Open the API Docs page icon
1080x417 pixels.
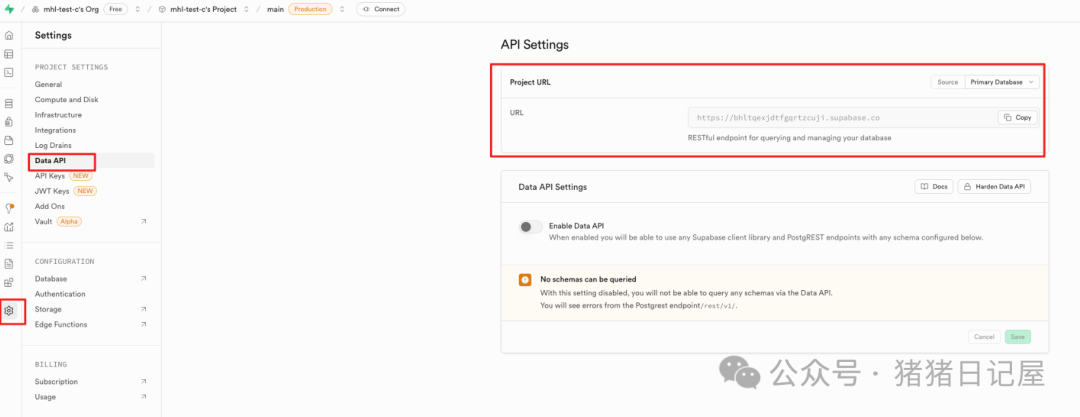pyautogui.click(x=9, y=263)
